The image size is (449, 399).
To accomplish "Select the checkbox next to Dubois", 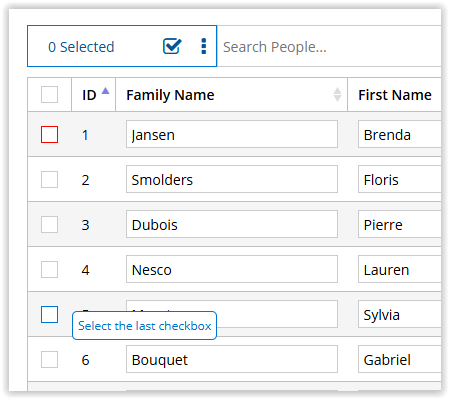I will [49, 224].
